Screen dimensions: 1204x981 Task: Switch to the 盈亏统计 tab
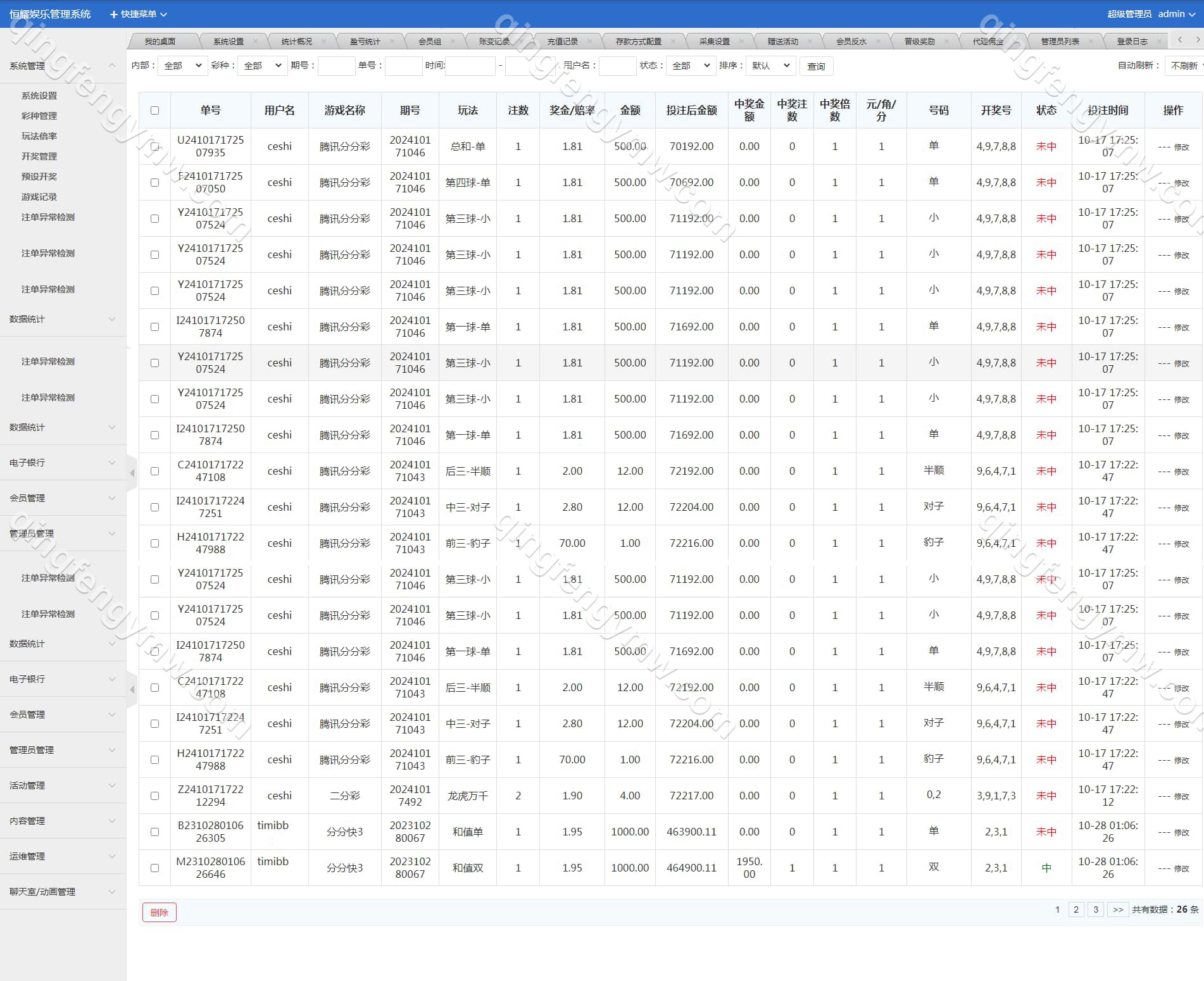[365, 41]
